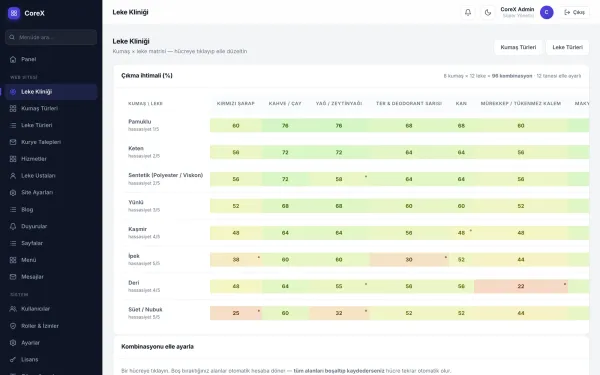Click the Kurye Talepleri envelope icon
Viewport: 600px width, 375px height.
point(13,142)
